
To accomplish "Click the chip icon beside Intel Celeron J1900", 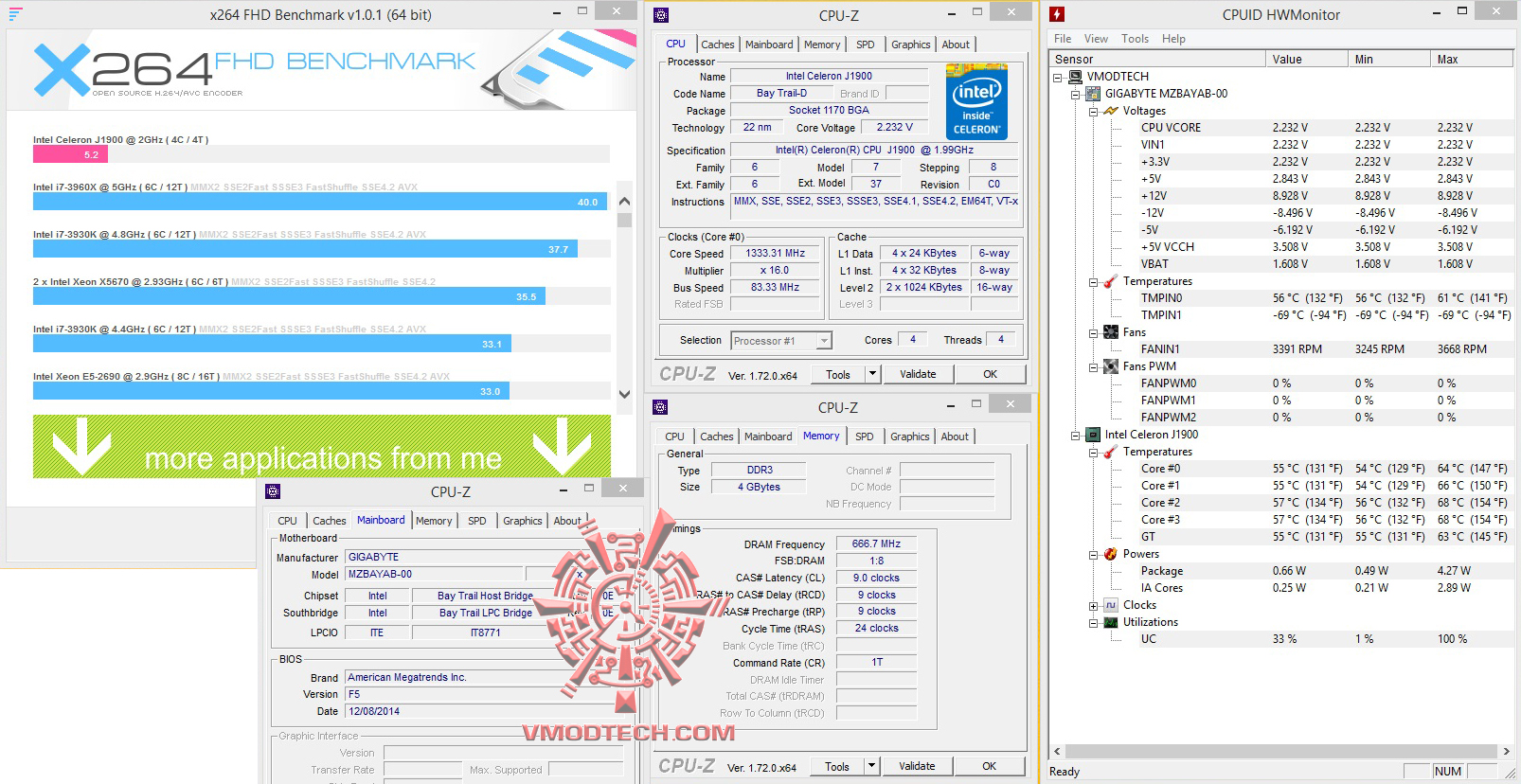I will (x=1093, y=435).
